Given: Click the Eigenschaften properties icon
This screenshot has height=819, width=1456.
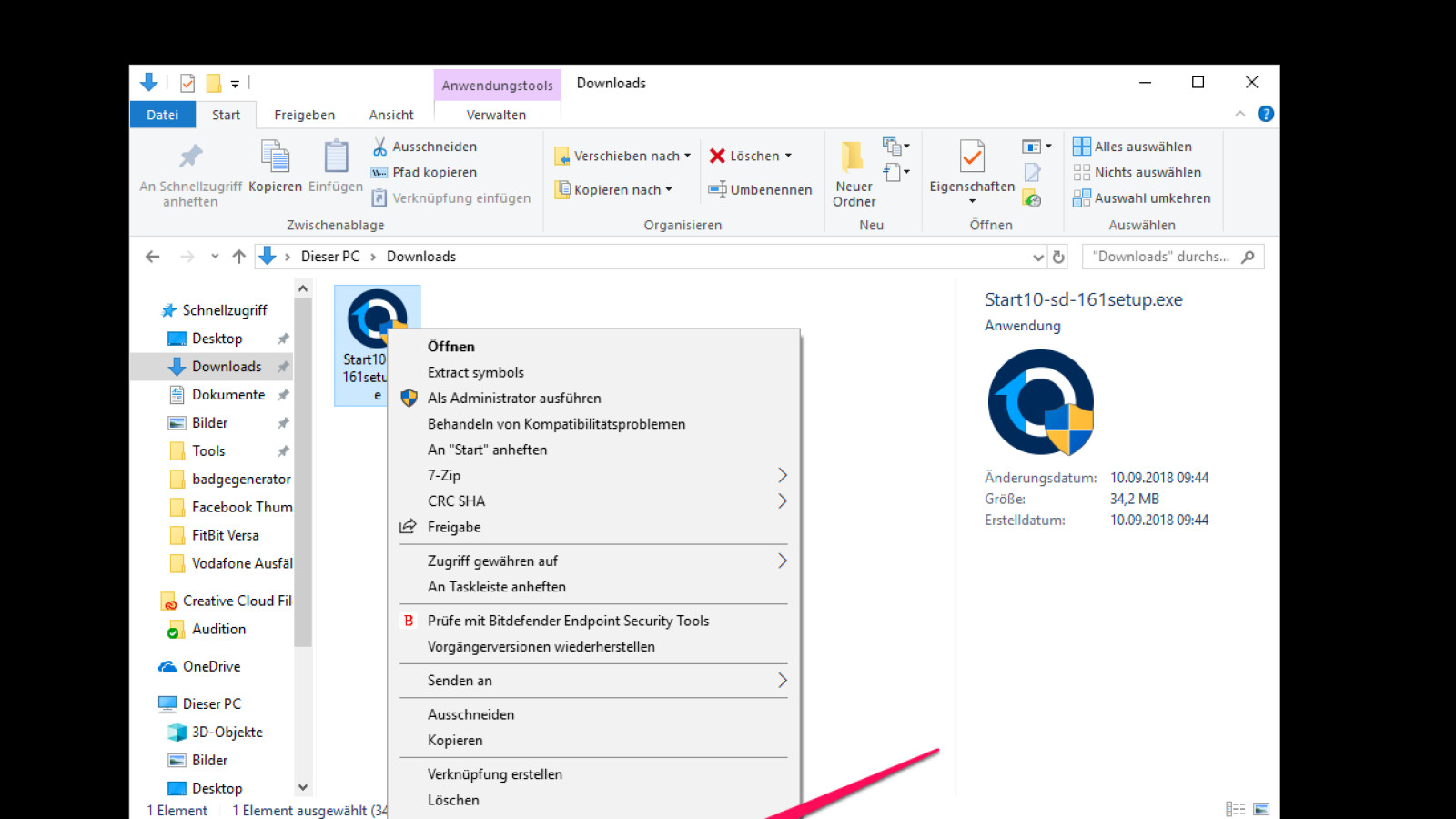Looking at the screenshot, I should pyautogui.click(x=972, y=157).
